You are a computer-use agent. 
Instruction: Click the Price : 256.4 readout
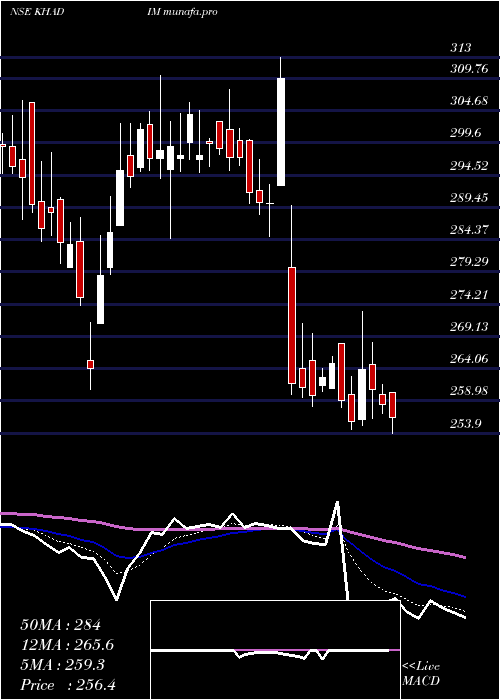[x=68, y=685]
